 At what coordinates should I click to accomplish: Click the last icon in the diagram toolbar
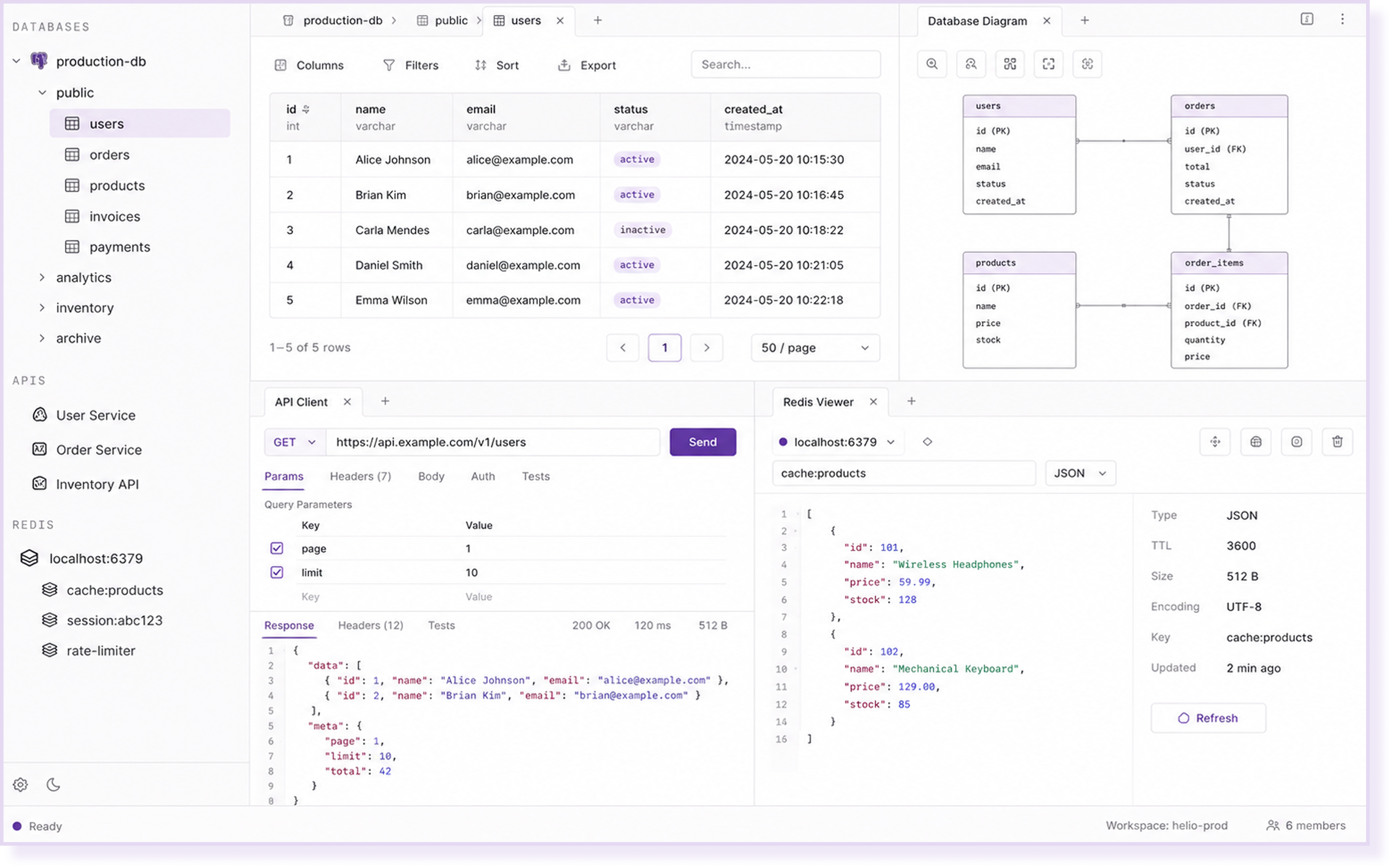point(1087,64)
